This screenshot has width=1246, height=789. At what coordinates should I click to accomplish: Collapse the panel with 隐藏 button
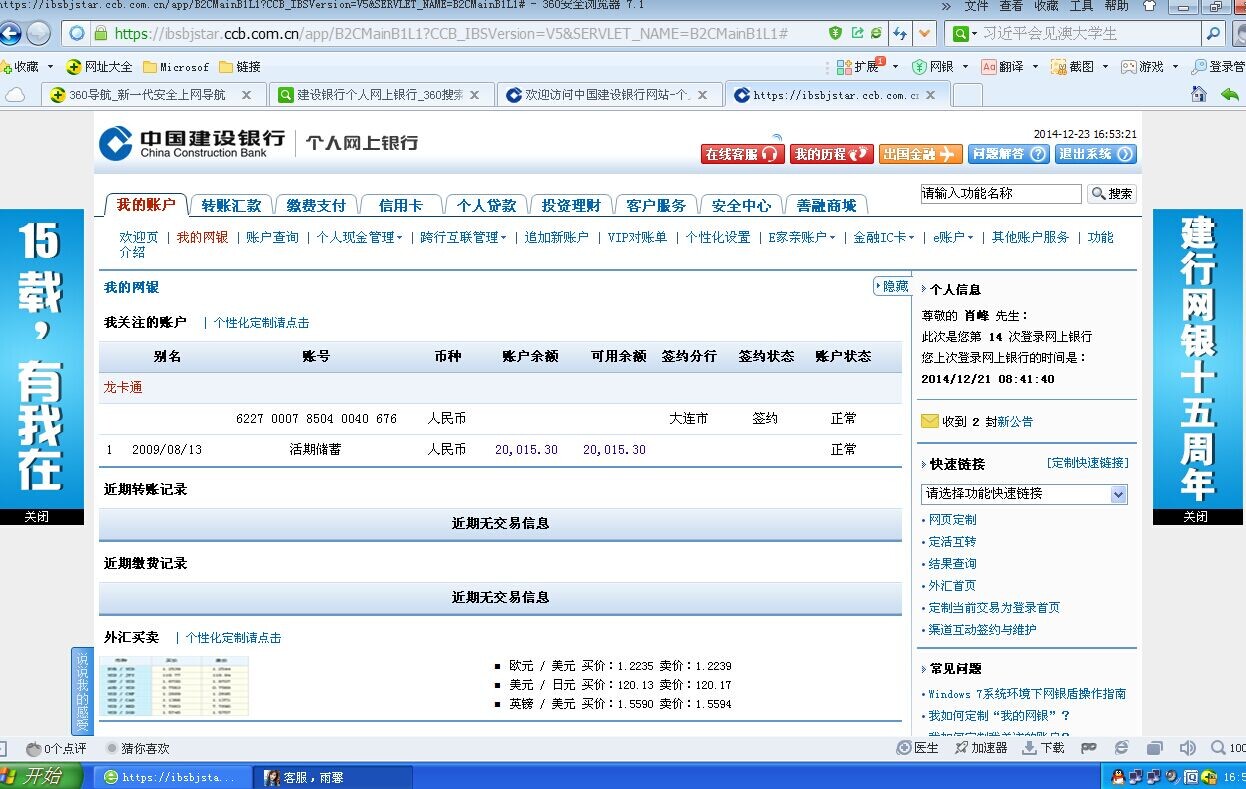[892, 287]
